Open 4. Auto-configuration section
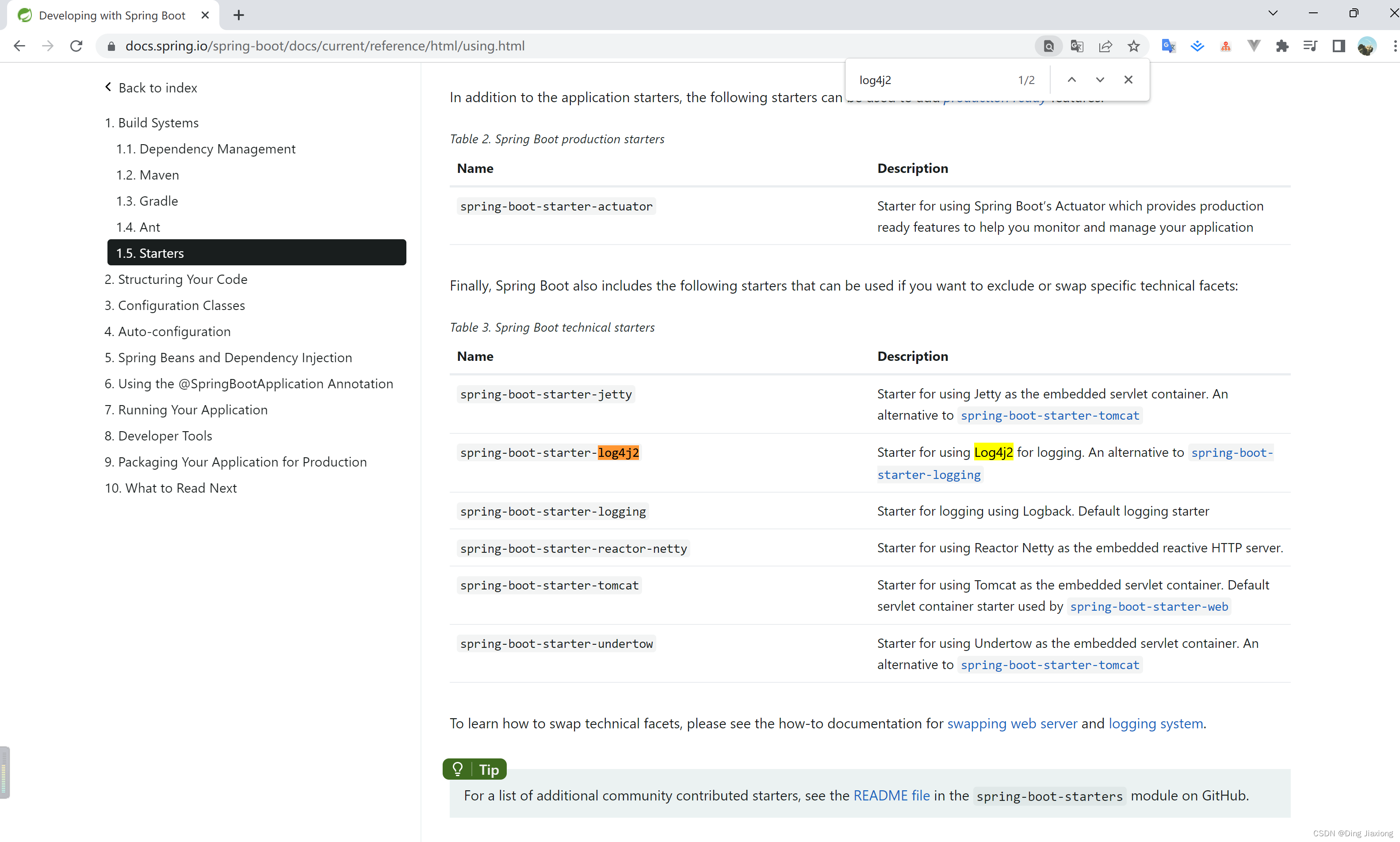The image size is (1400, 842). pos(167,332)
